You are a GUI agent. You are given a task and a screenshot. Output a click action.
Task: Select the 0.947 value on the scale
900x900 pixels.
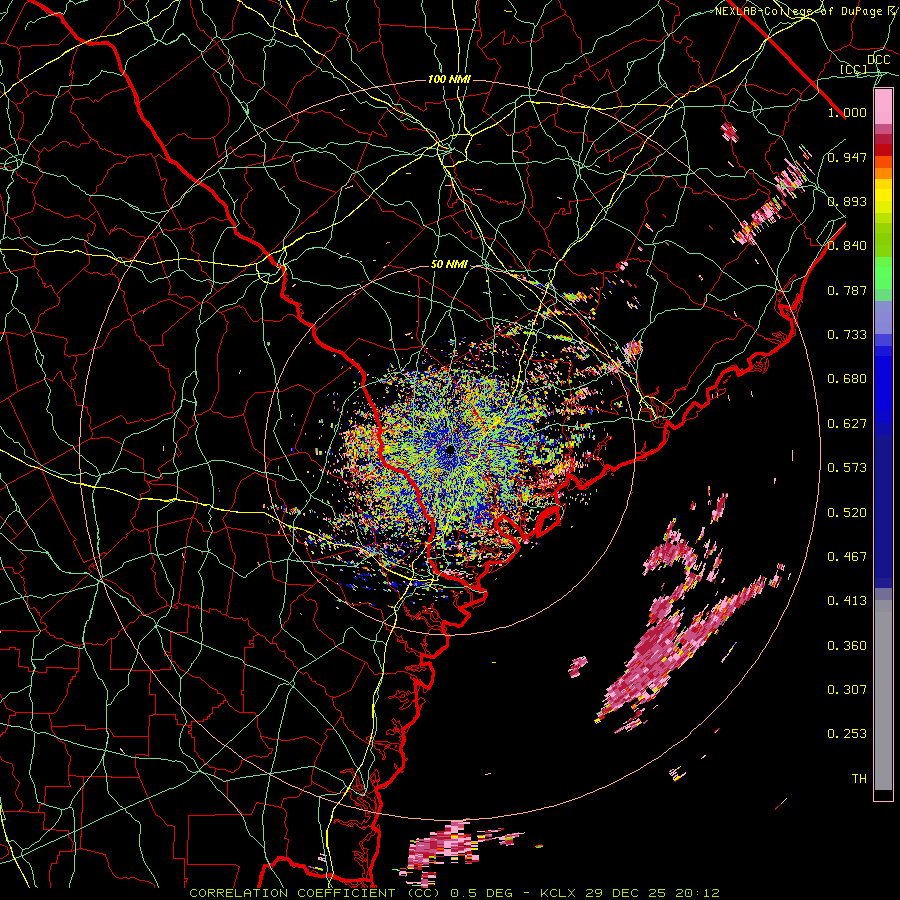click(847, 157)
